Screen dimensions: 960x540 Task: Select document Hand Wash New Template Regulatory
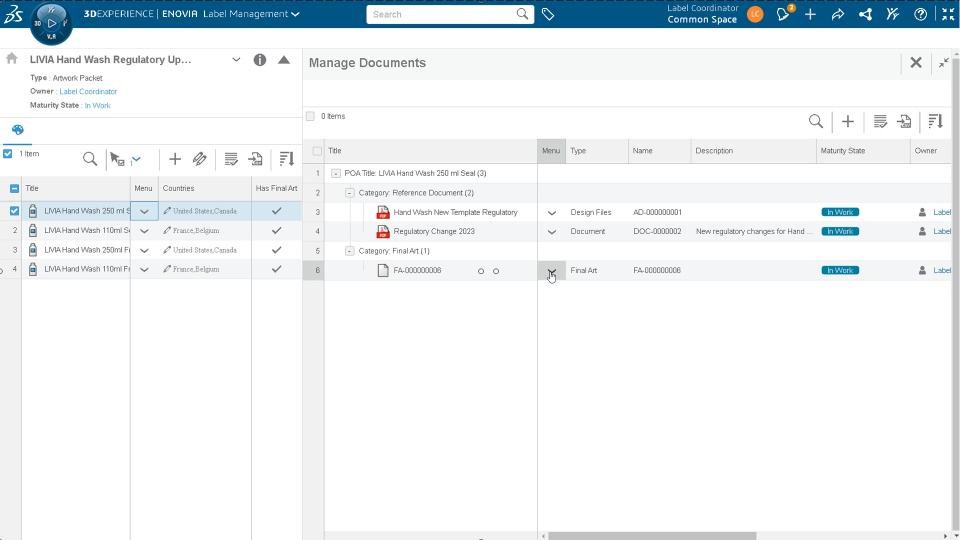click(x=455, y=212)
